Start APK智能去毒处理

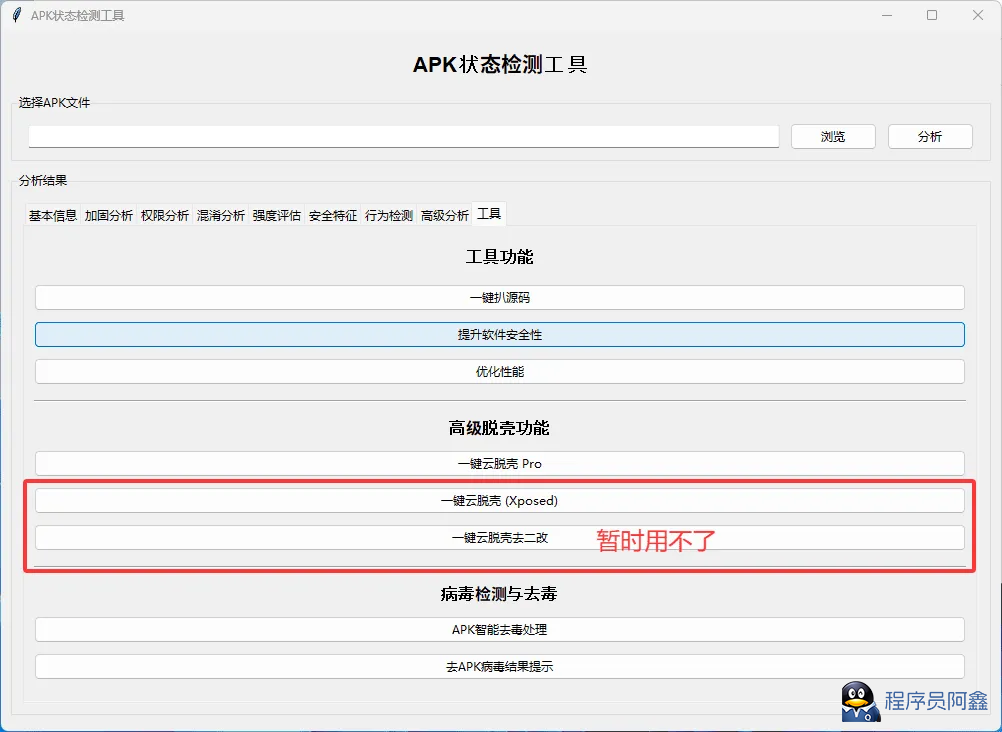499,629
